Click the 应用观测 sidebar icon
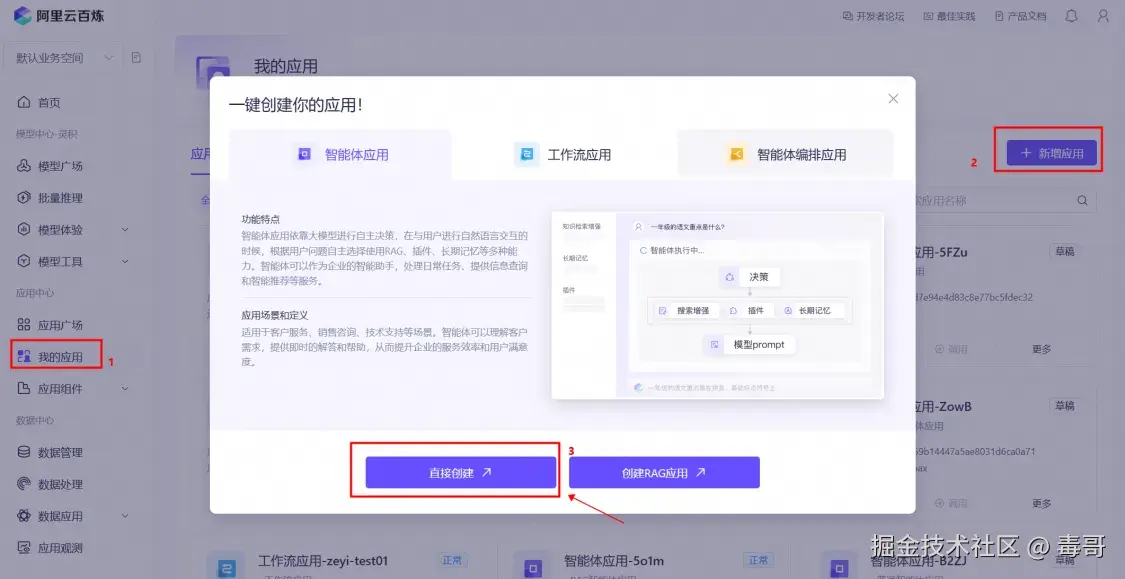The image size is (1125, 579). (x=24, y=547)
